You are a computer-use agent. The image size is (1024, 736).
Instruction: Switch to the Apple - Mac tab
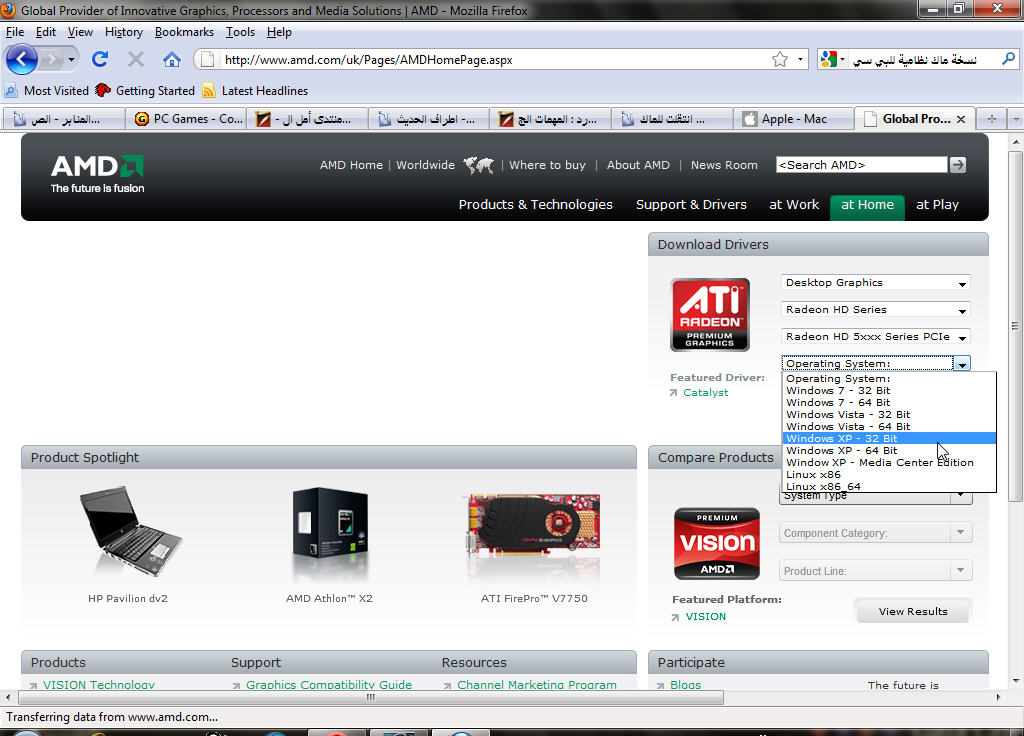pyautogui.click(x=793, y=119)
